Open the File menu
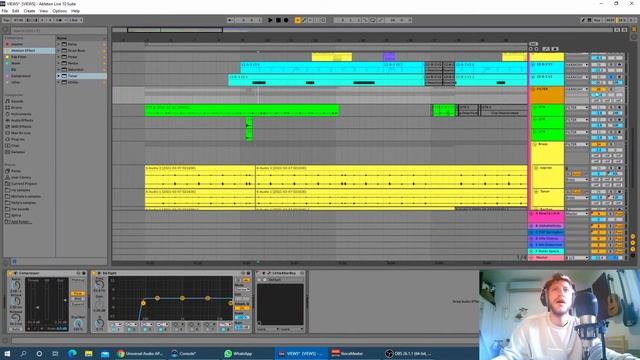Image resolution: width=640 pixels, height=360 pixels. 4,11
